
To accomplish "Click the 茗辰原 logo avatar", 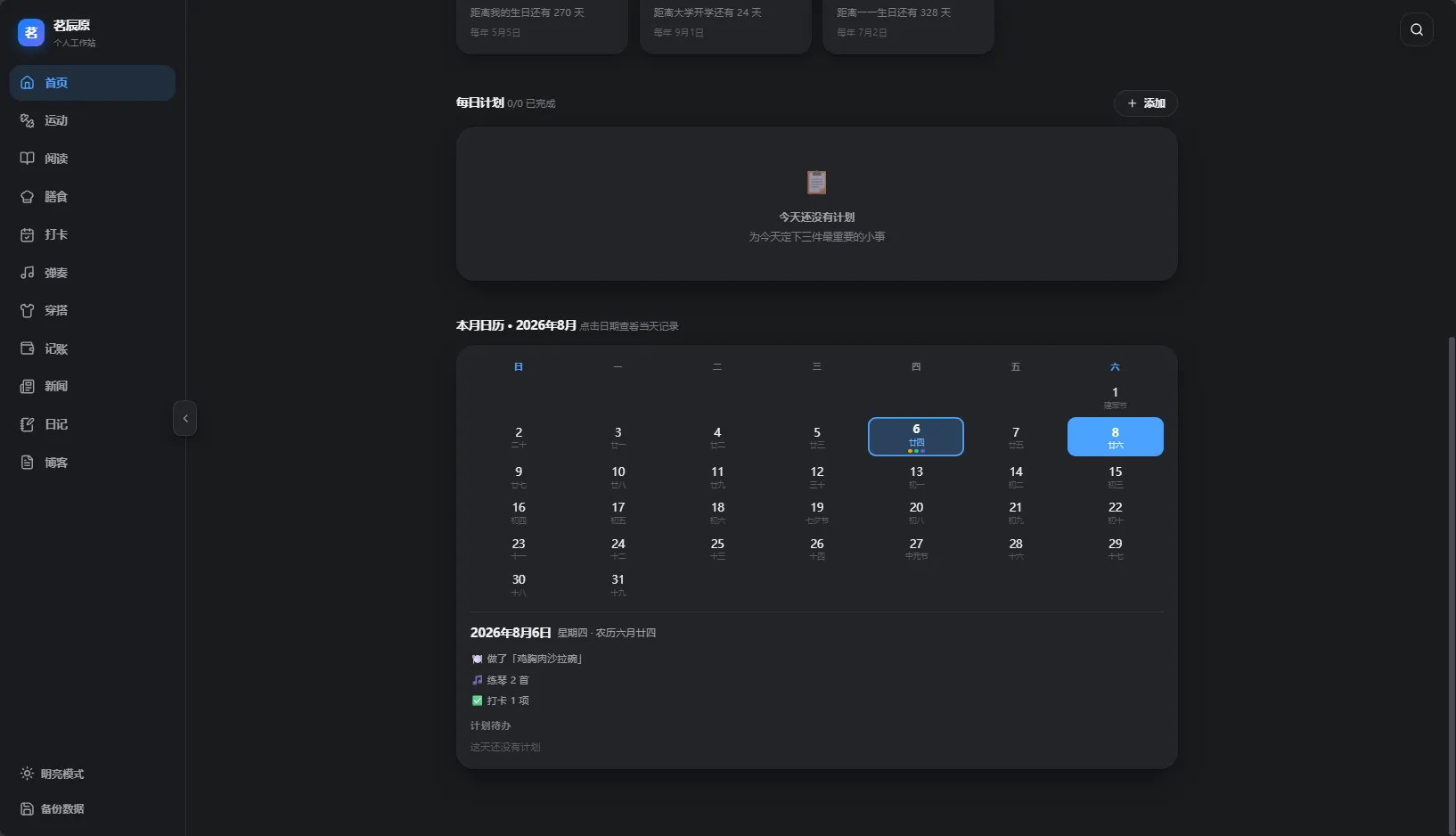I will click(31, 33).
